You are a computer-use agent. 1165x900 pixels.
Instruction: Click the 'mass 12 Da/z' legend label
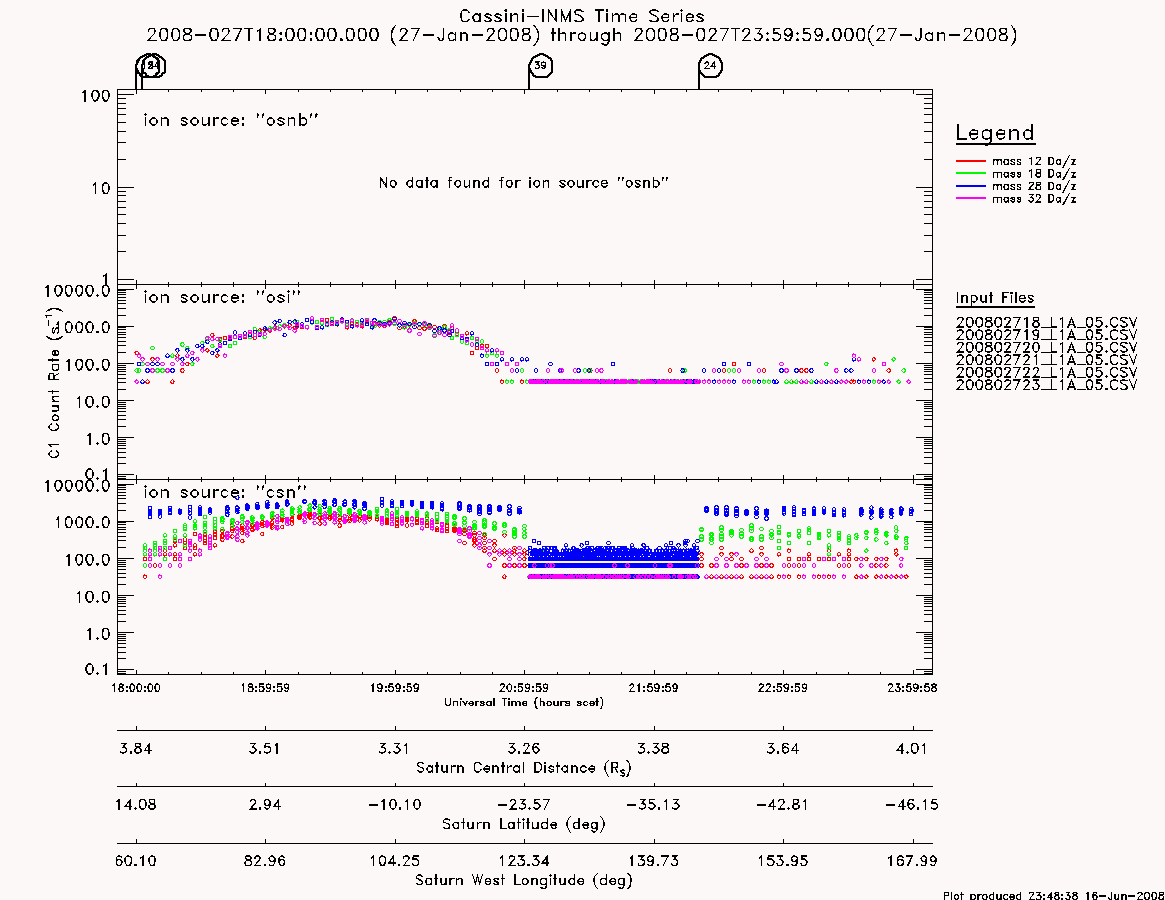pos(1034,161)
